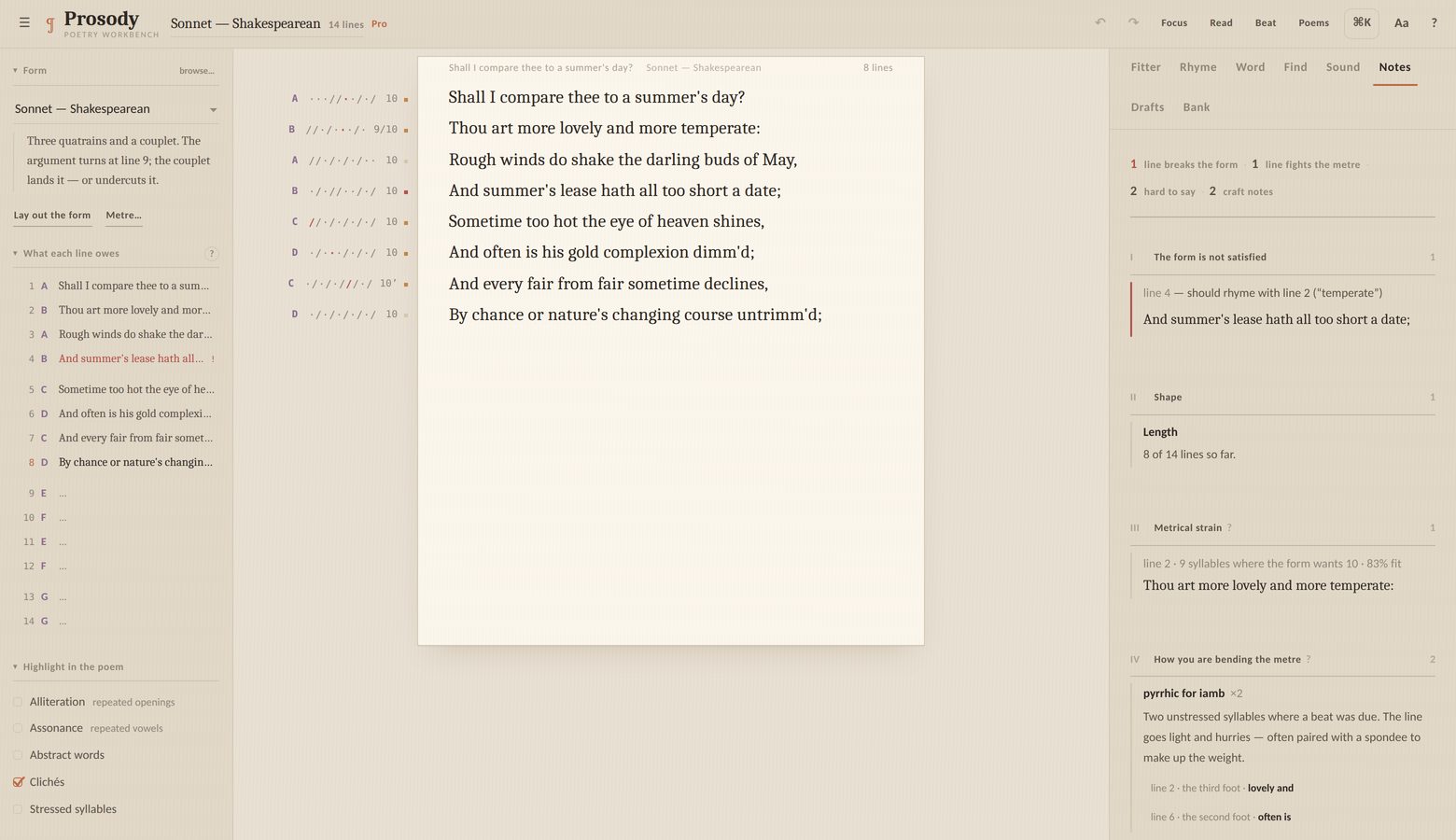Screen dimensions: 1456x840
Task: Open the line 4 rhyme note about temperate
Action: (1282, 309)
